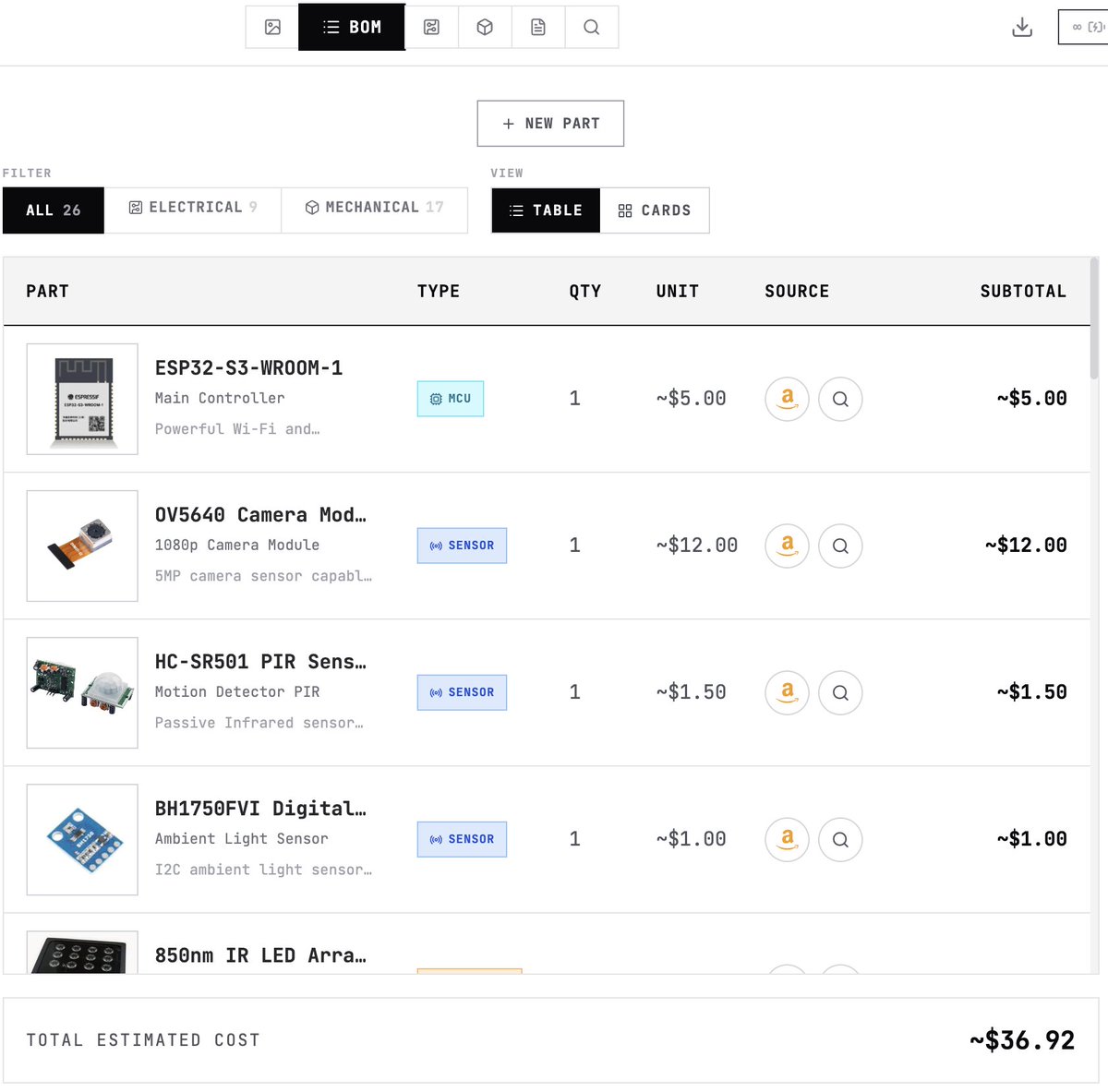Open the 3D cube view tab icon
1108x1092 pixels.
(x=485, y=27)
